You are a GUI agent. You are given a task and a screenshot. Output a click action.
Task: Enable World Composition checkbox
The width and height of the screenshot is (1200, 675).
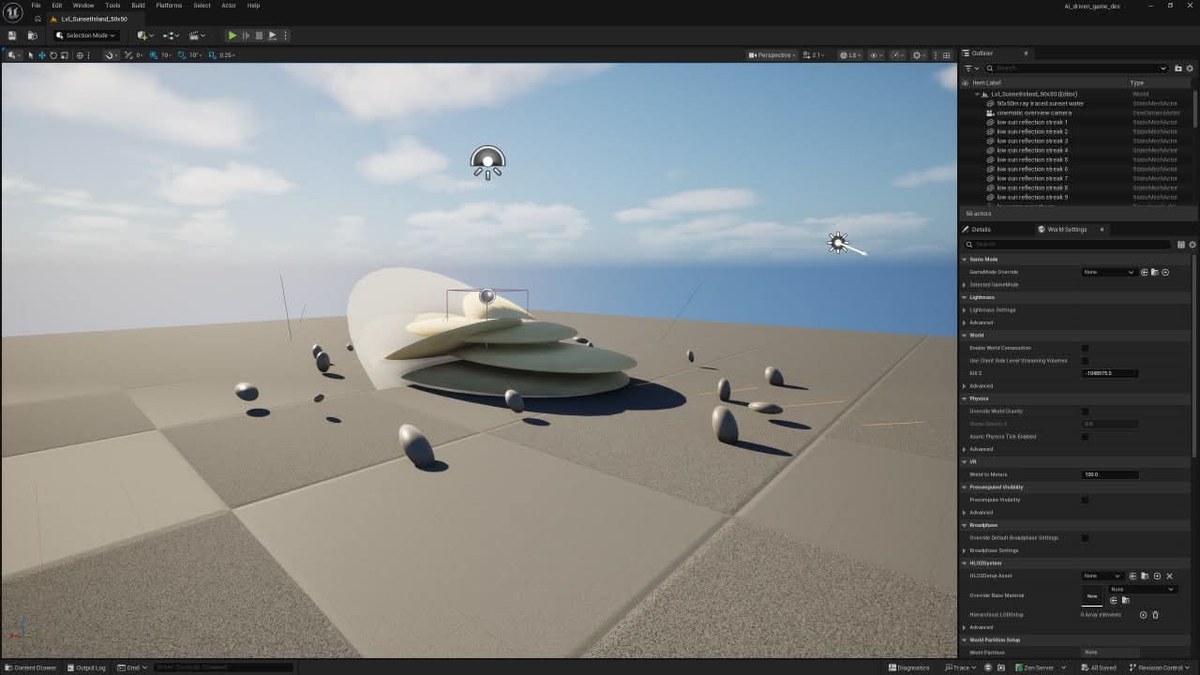pos(1085,348)
